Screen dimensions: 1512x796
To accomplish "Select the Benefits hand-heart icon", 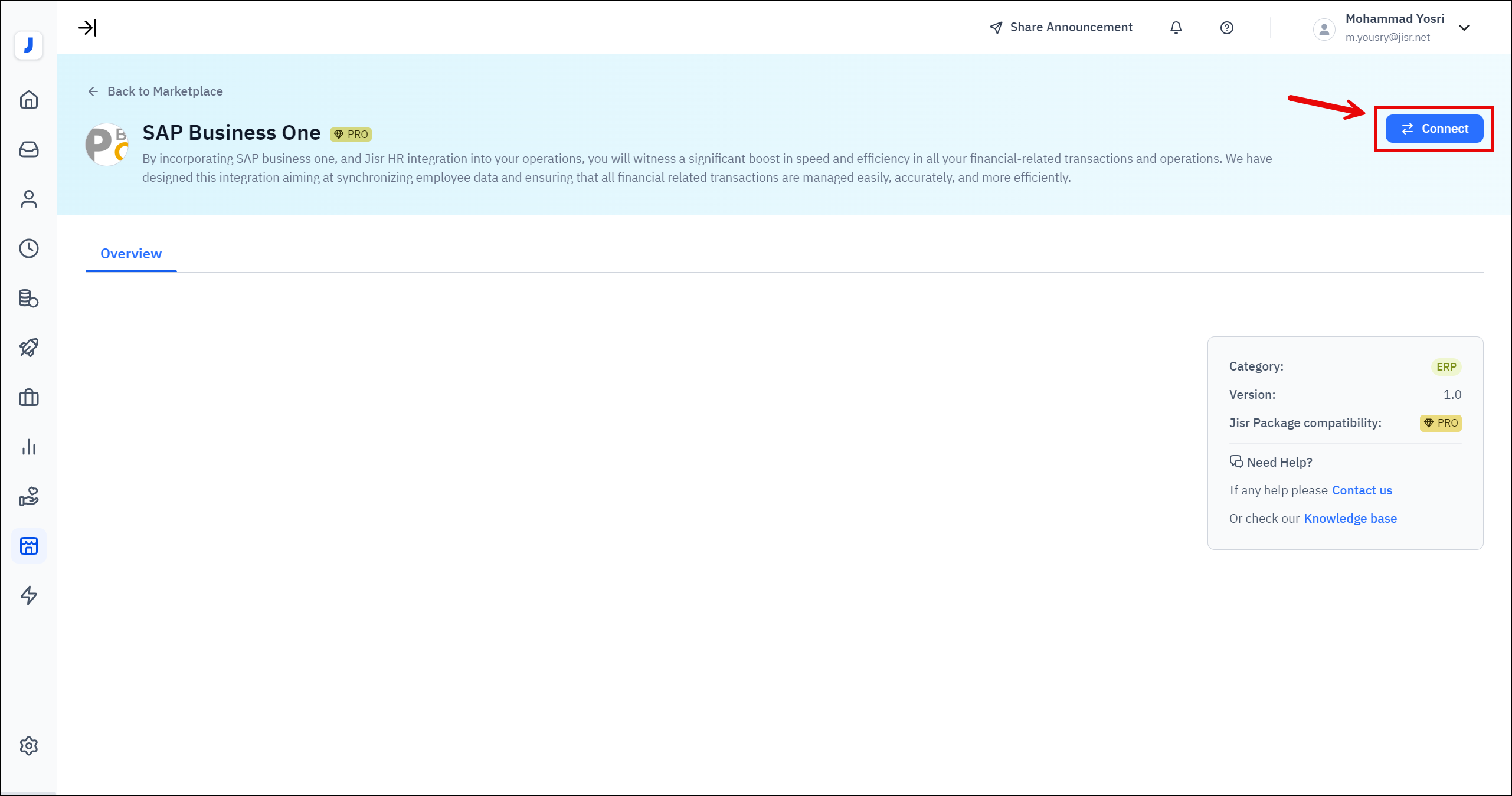I will point(28,496).
